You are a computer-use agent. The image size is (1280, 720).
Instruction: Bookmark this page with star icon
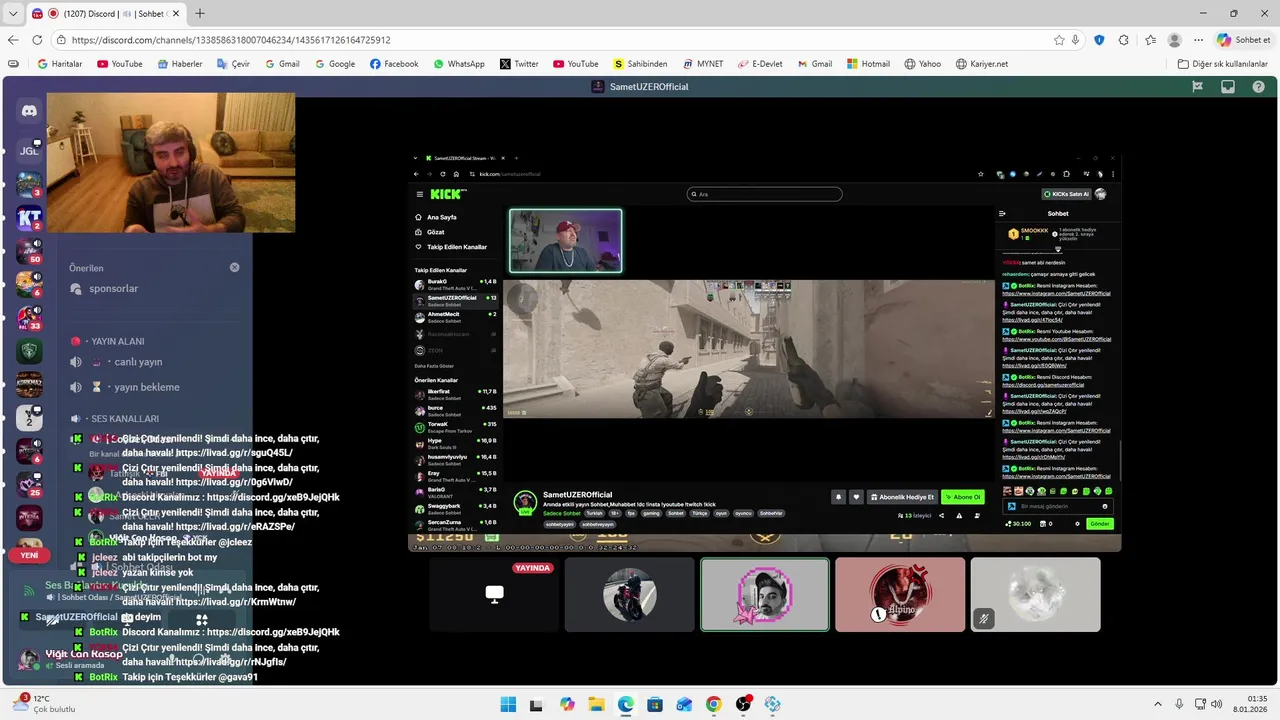(1059, 40)
